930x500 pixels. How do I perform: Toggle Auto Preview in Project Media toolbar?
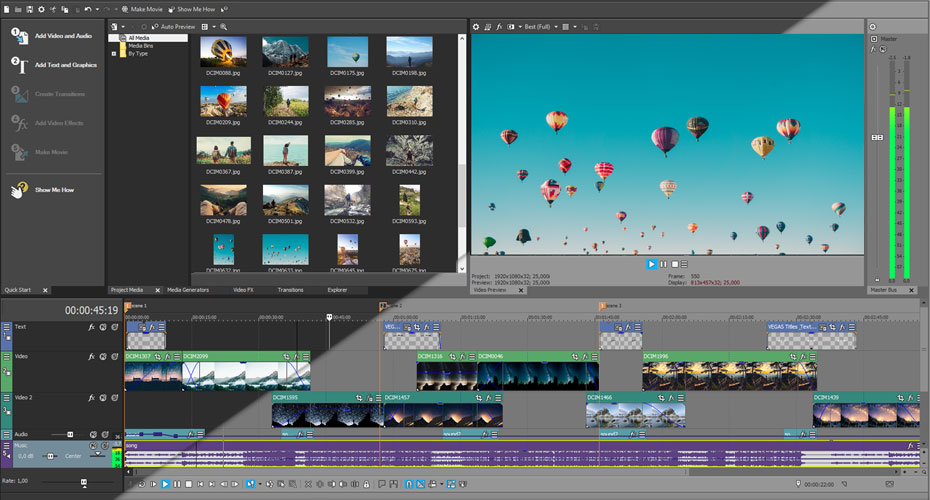click(x=173, y=27)
